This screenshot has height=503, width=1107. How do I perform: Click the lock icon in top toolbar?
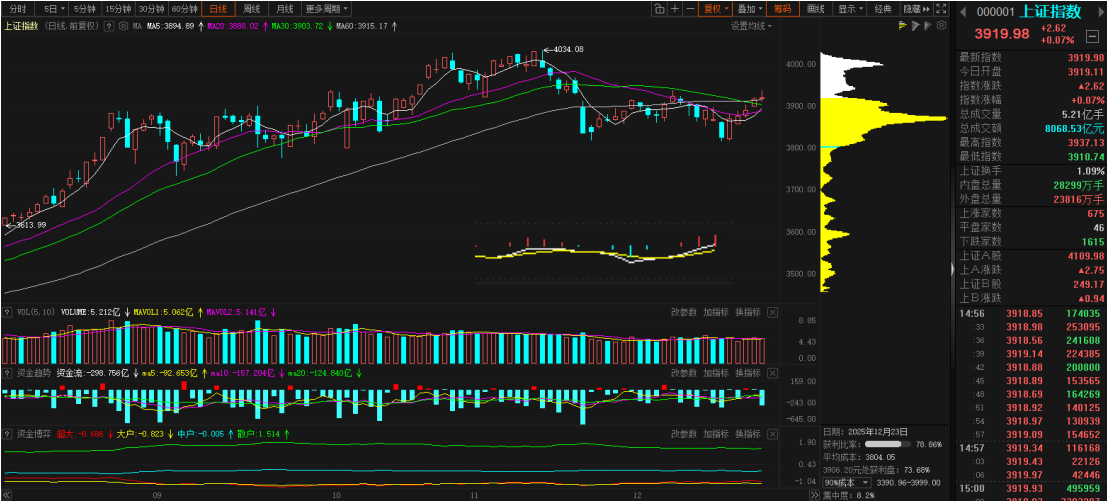(659, 9)
